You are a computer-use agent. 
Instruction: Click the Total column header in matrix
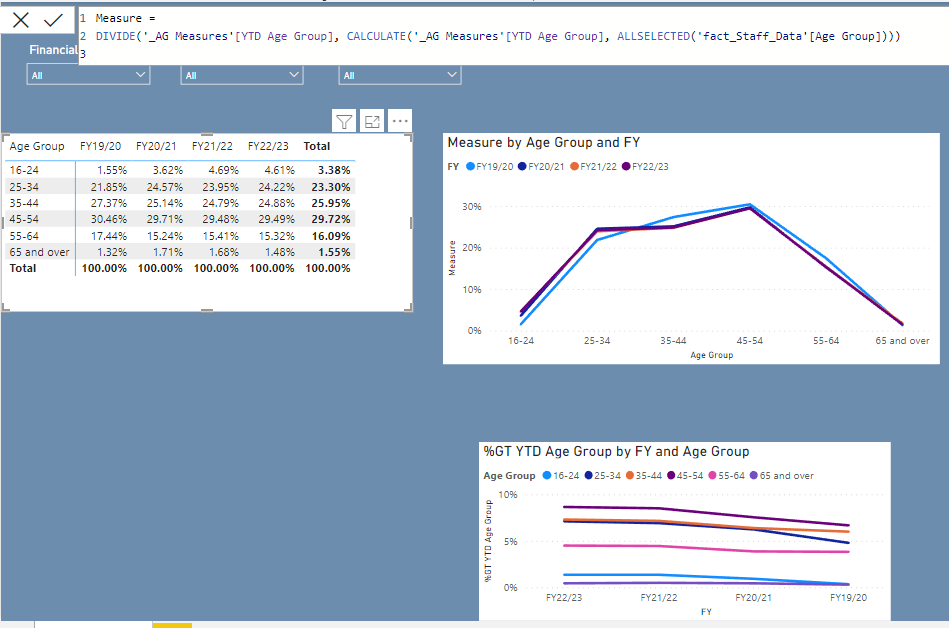[317, 146]
